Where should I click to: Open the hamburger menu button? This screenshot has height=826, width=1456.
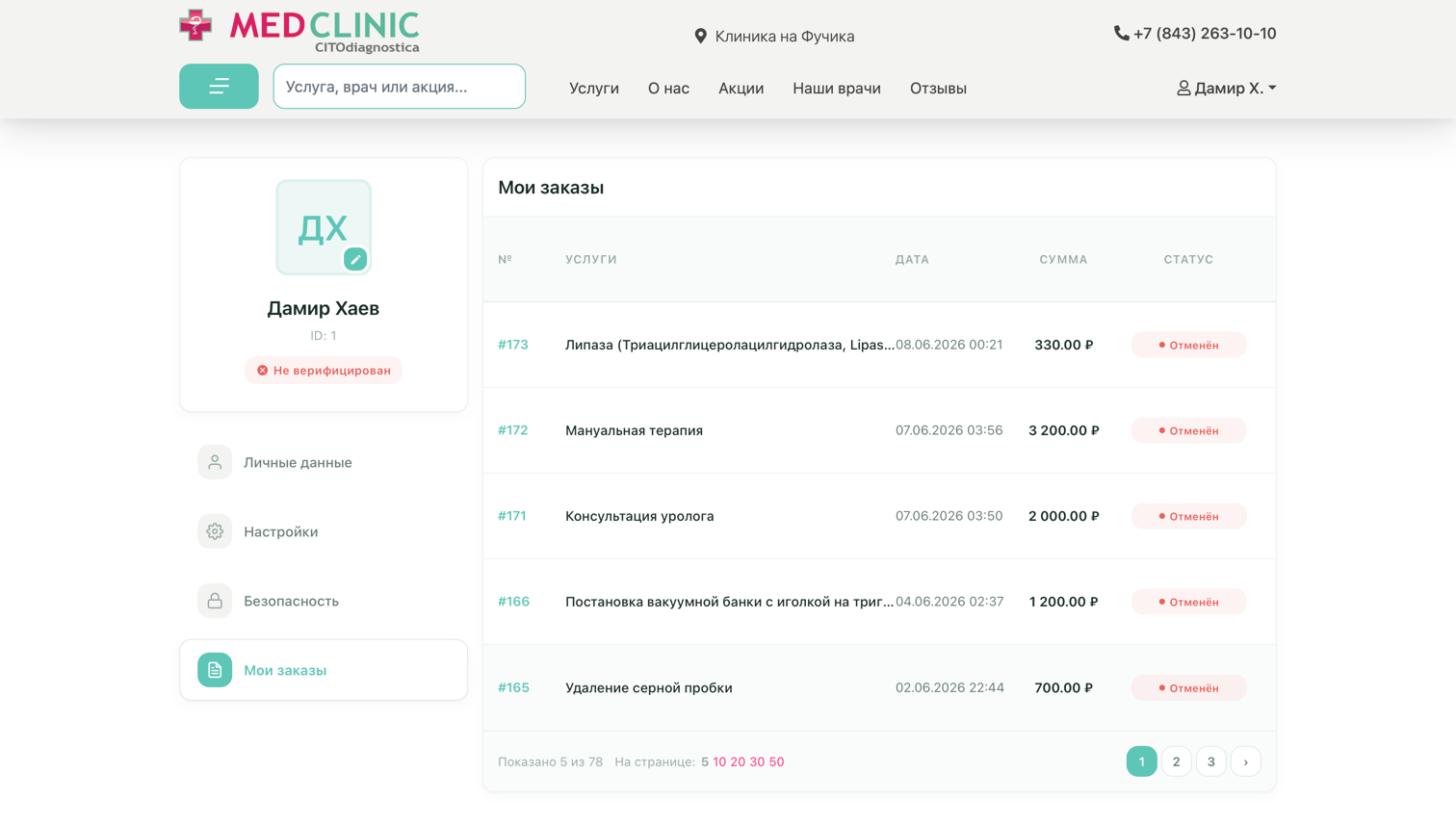219,87
